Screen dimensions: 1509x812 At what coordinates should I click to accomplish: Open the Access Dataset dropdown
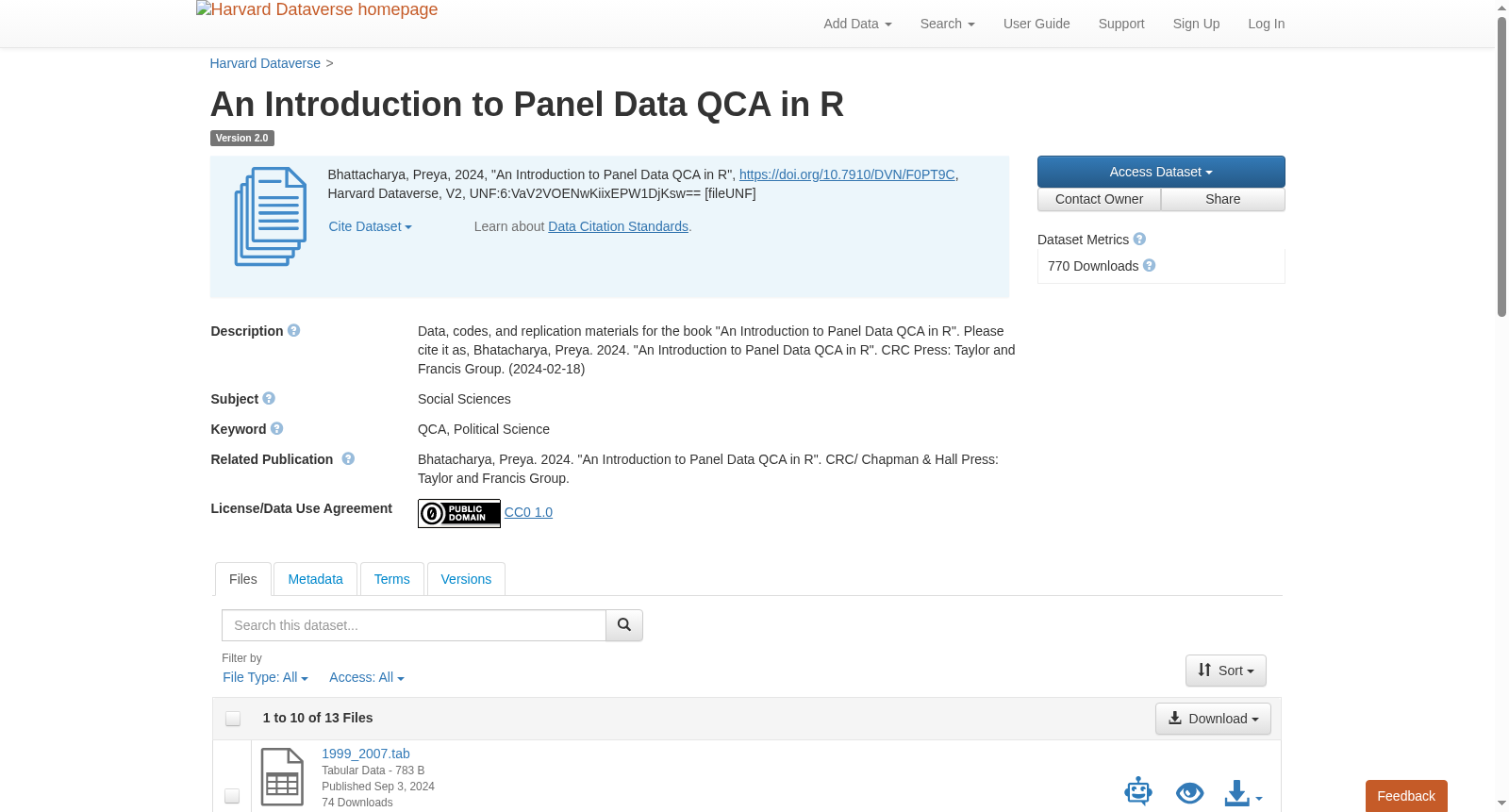pyautogui.click(x=1161, y=172)
